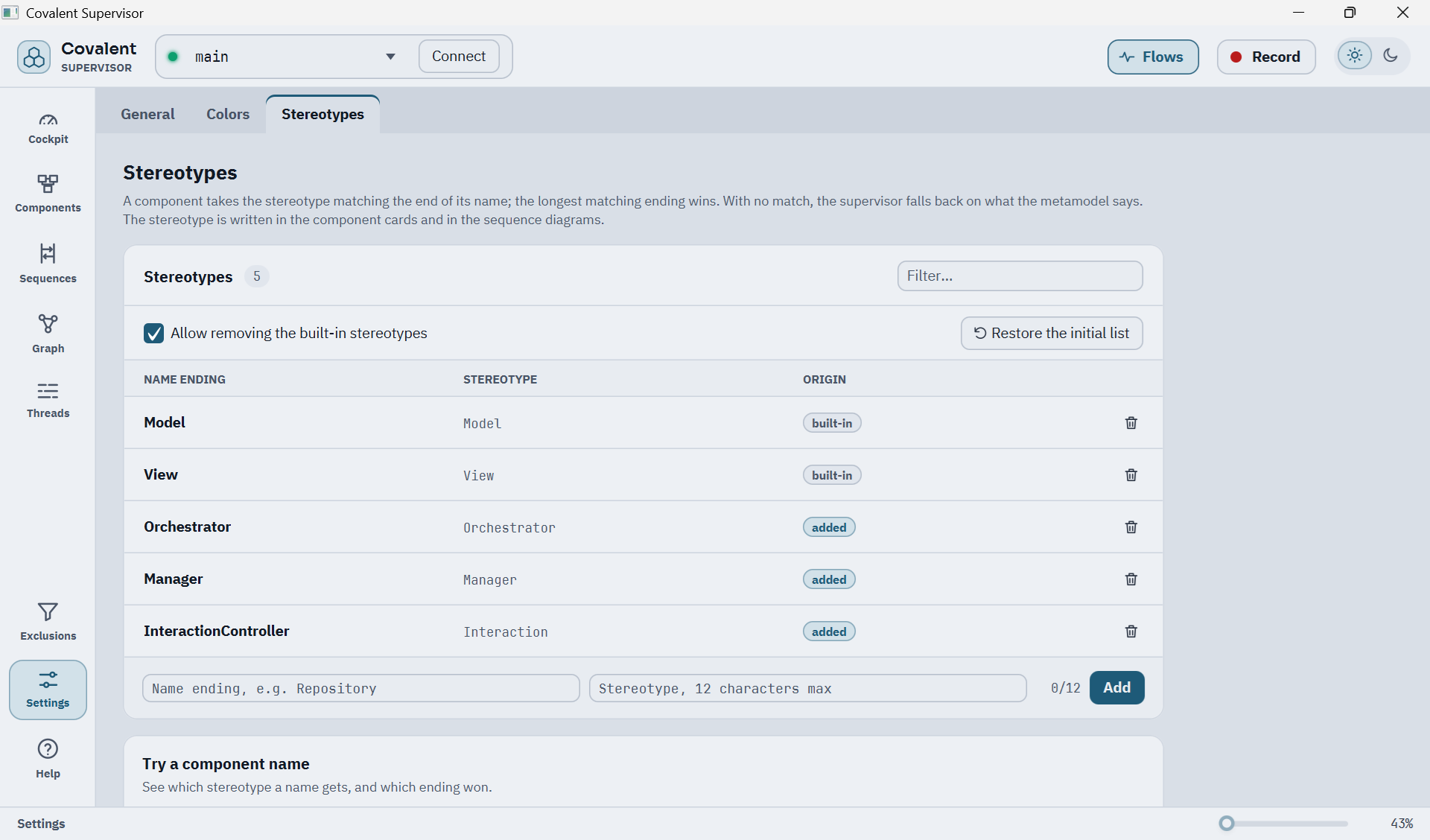The width and height of the screenshot is (1430, 840).
Task: Open the Exclusions filter page
Action: (48, 621)
